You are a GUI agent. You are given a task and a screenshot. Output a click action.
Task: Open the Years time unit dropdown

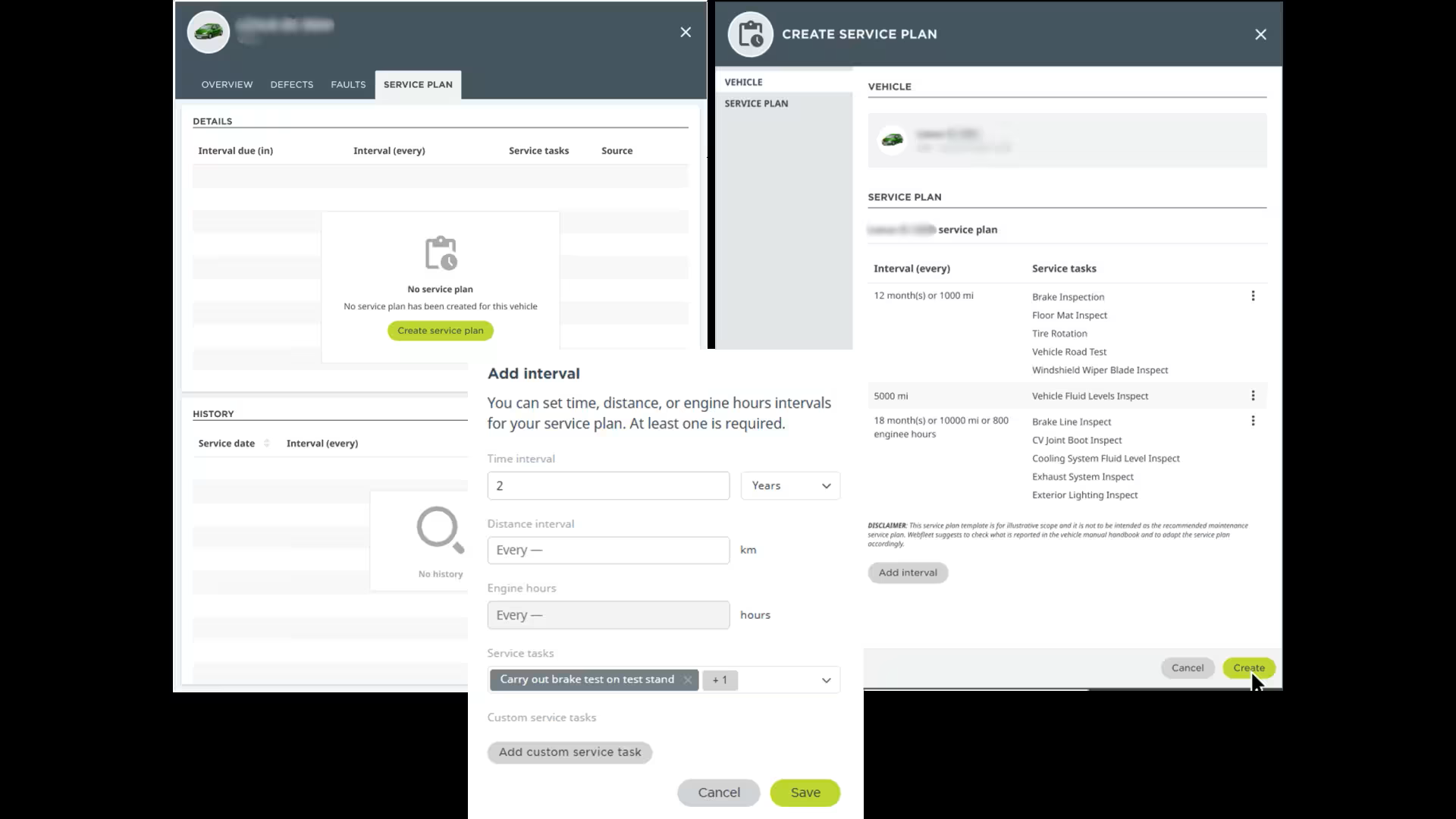[x=790, y=486]
